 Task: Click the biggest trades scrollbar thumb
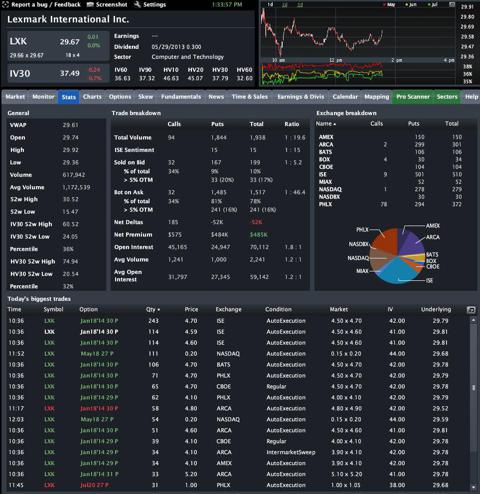(x=473, y=388)
